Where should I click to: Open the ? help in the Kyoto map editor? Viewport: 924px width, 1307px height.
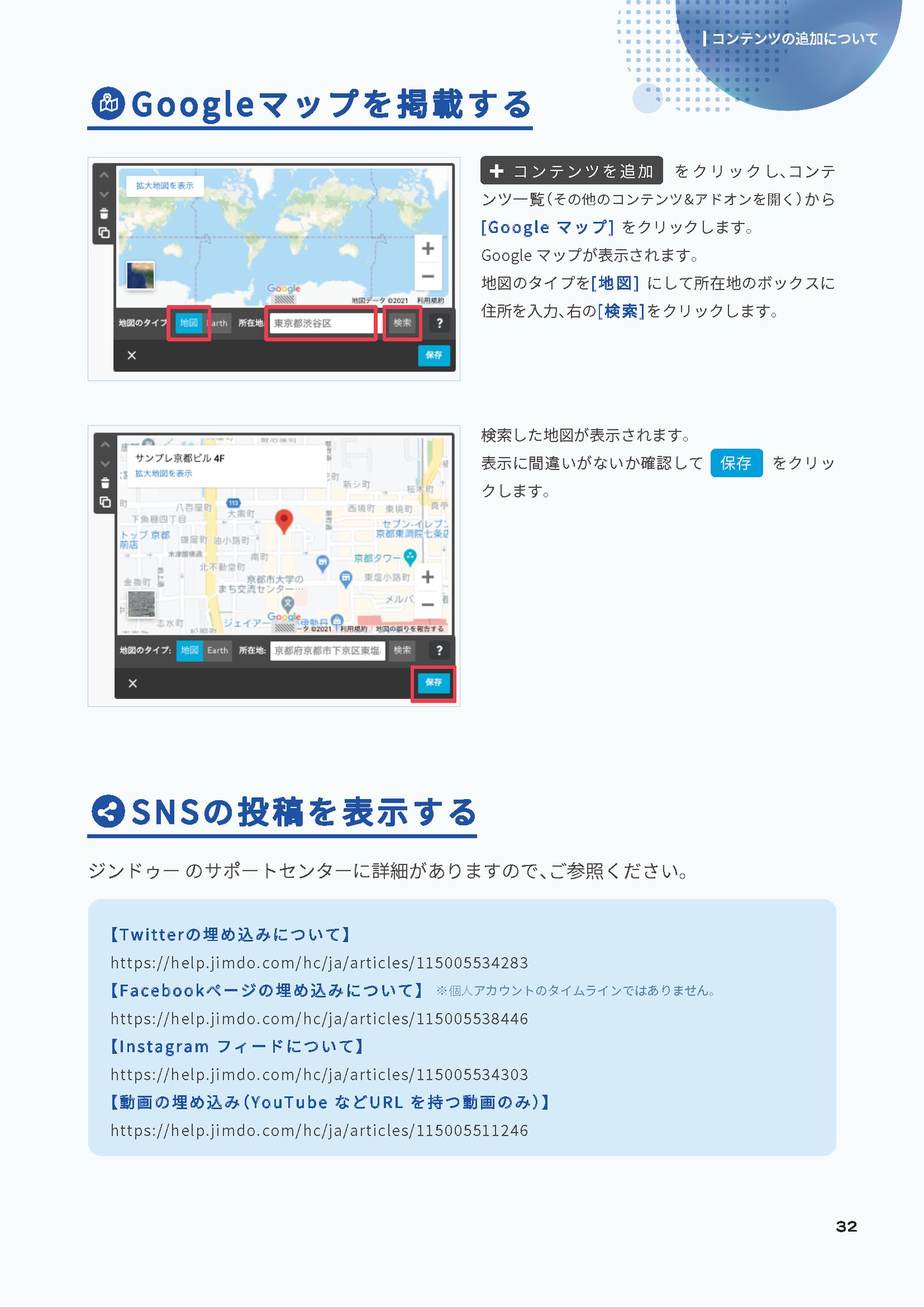[439, 650]
